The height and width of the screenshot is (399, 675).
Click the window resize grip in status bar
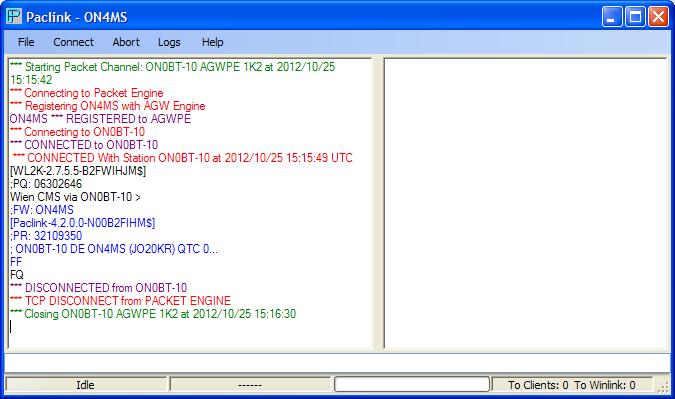click(663, 386)
